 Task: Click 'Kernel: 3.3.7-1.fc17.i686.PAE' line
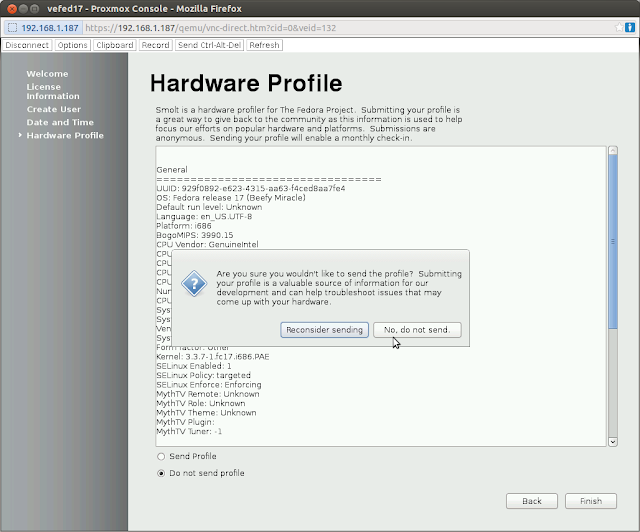click(213, 357)
